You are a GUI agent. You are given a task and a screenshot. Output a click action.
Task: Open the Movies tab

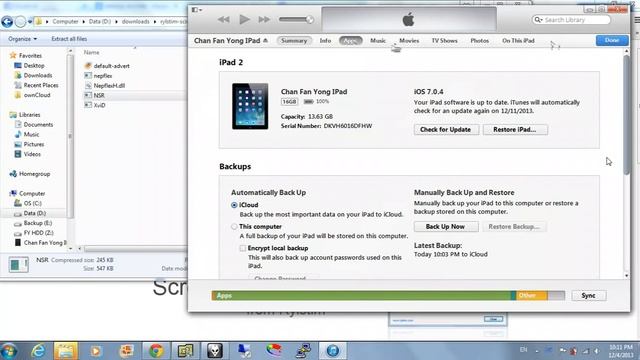pos(409,40)
